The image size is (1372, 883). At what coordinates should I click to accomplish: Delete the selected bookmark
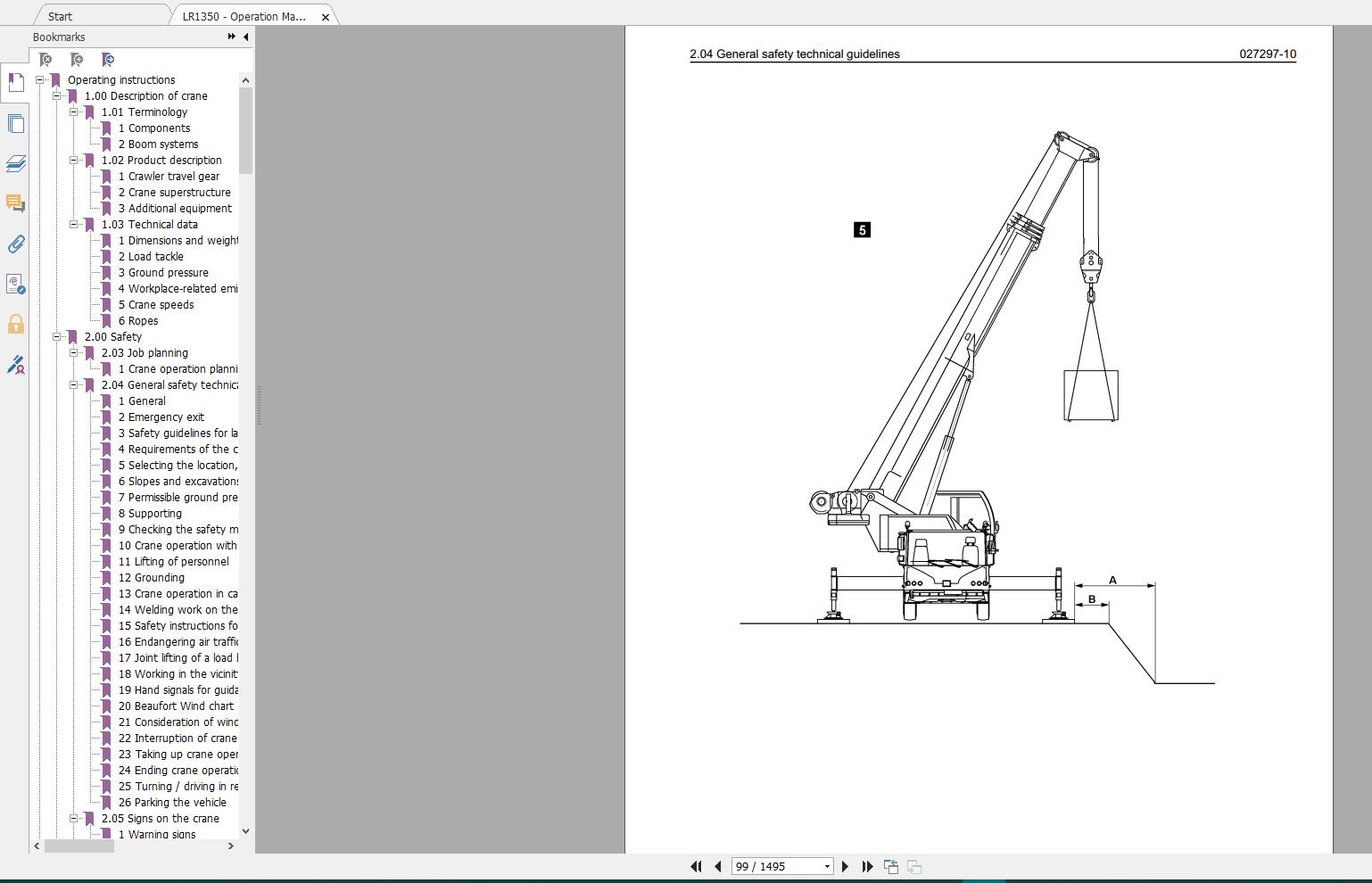[45, 60]
